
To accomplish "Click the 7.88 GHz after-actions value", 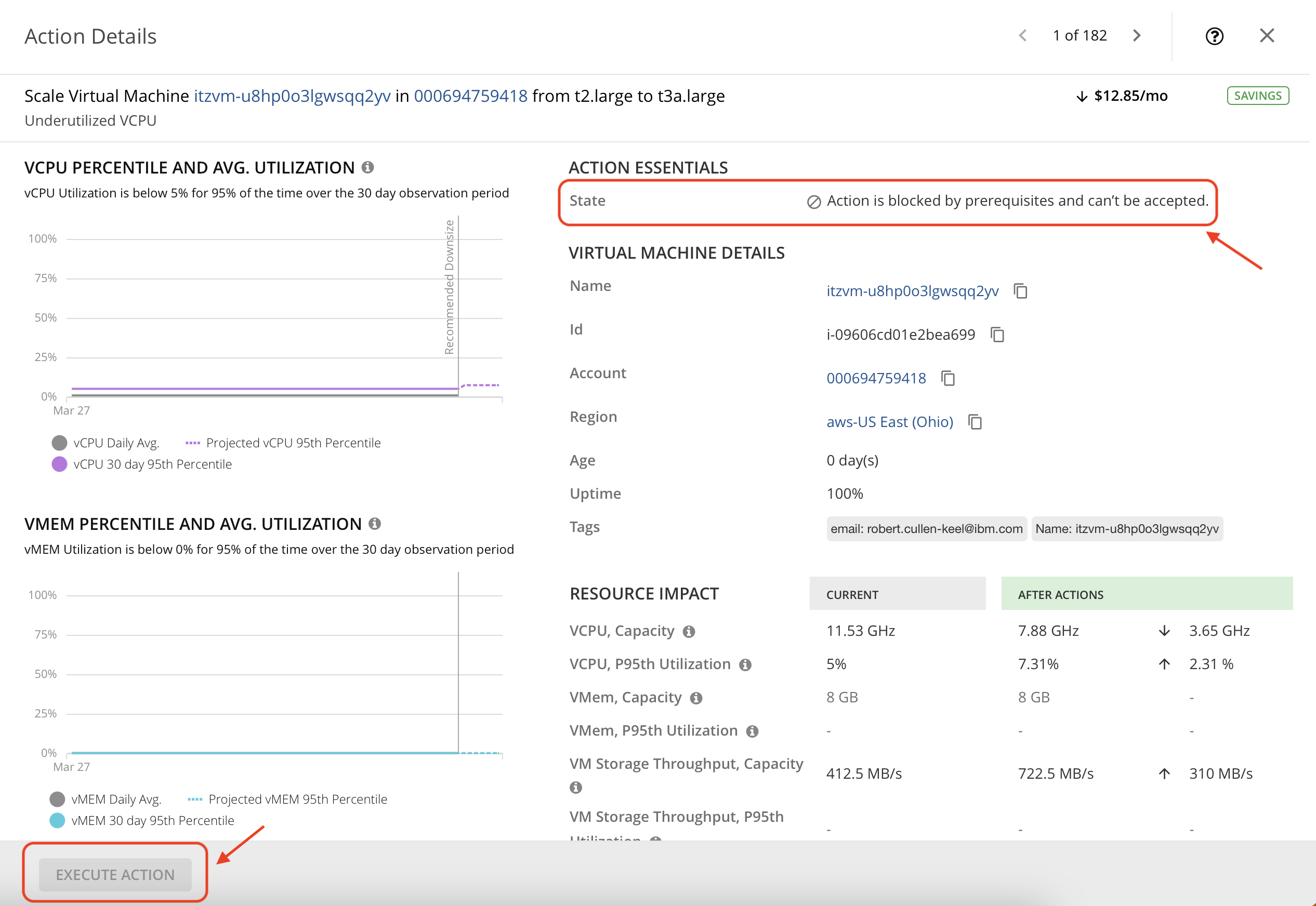I will coord(1048,631).
